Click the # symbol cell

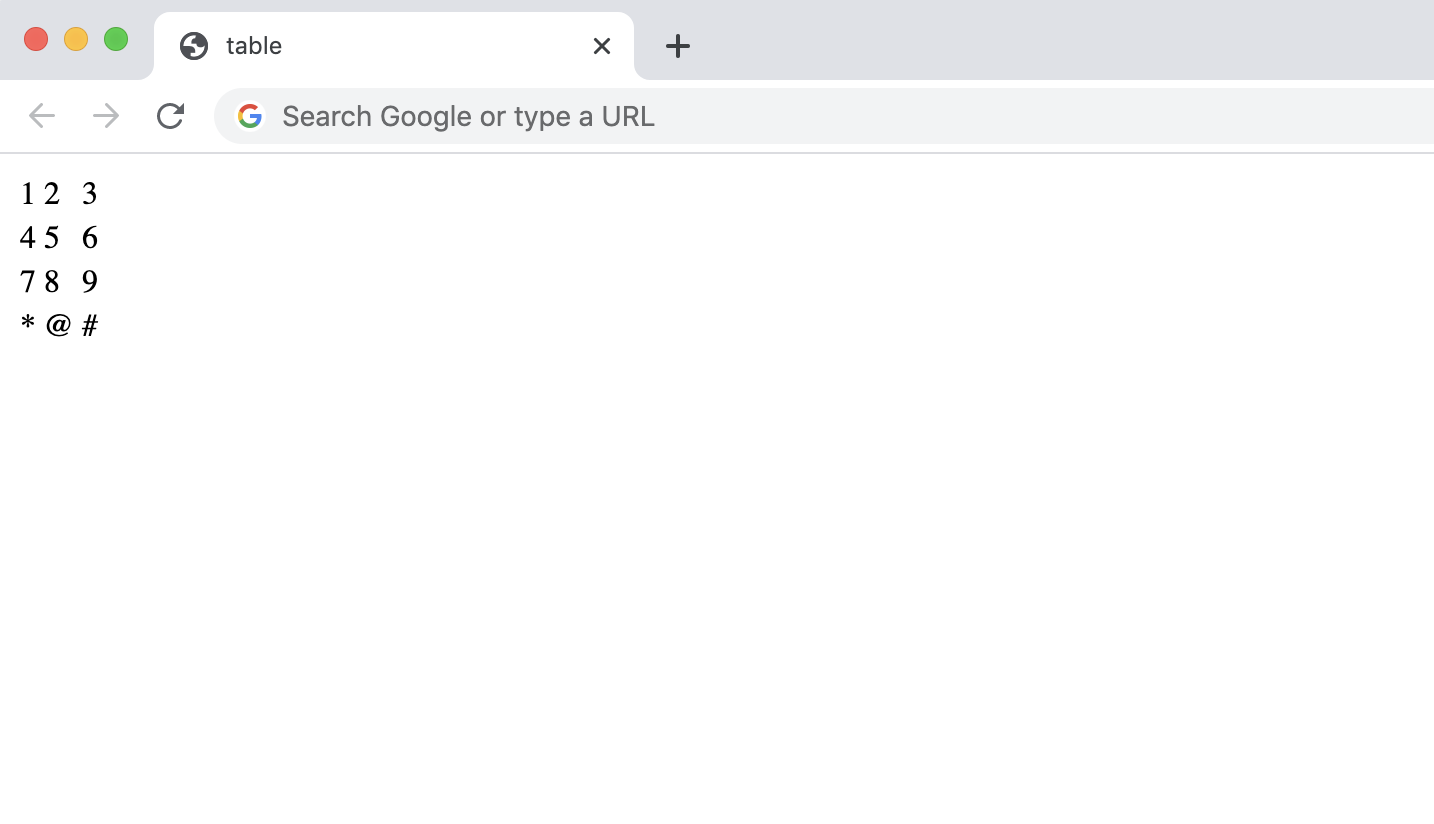point(90,325)
